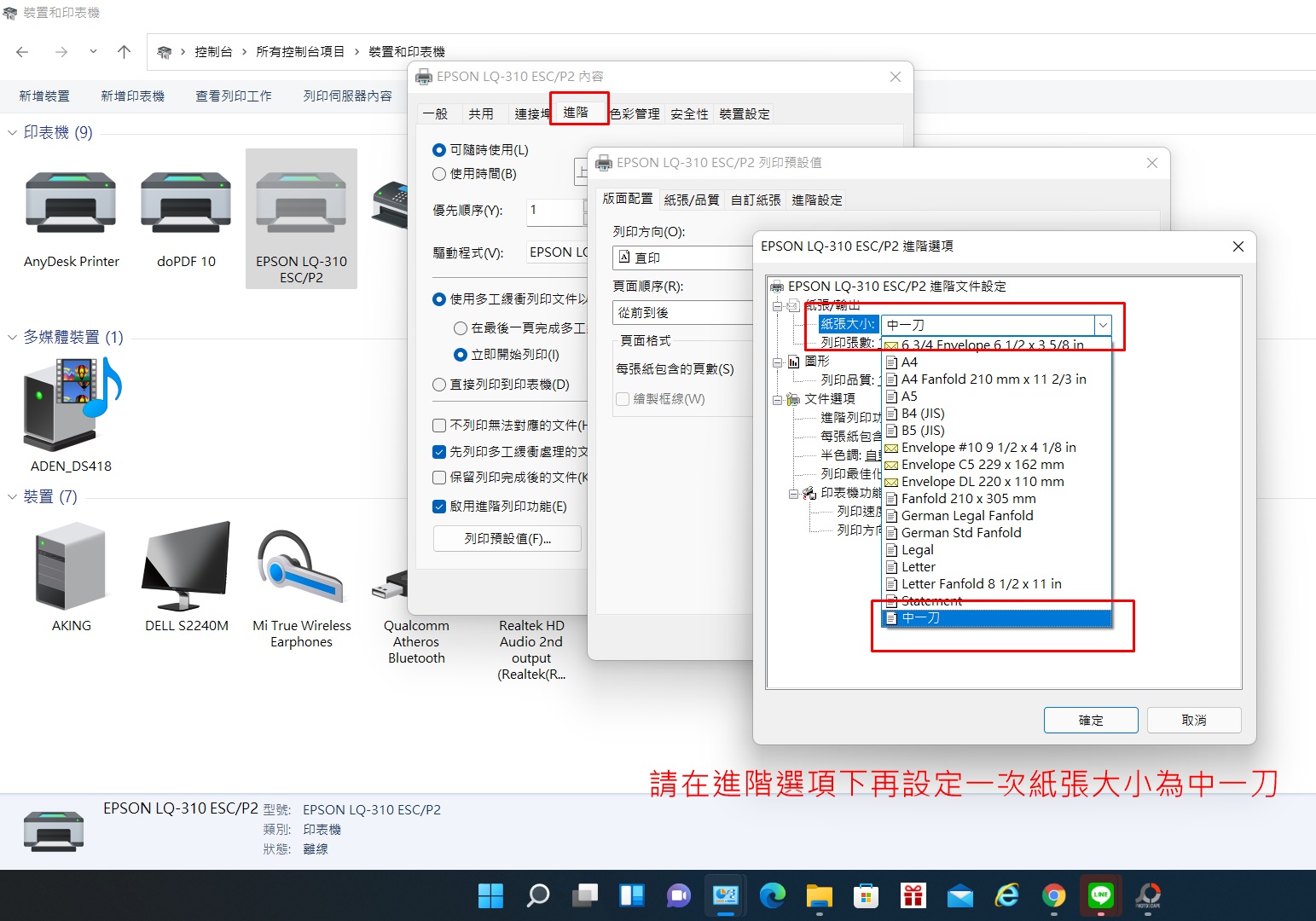Image resolution: width=1316 pixels, height=921 pixels.
Task: Select the AnyDesk Printer icon
Action: coord(71,203)
